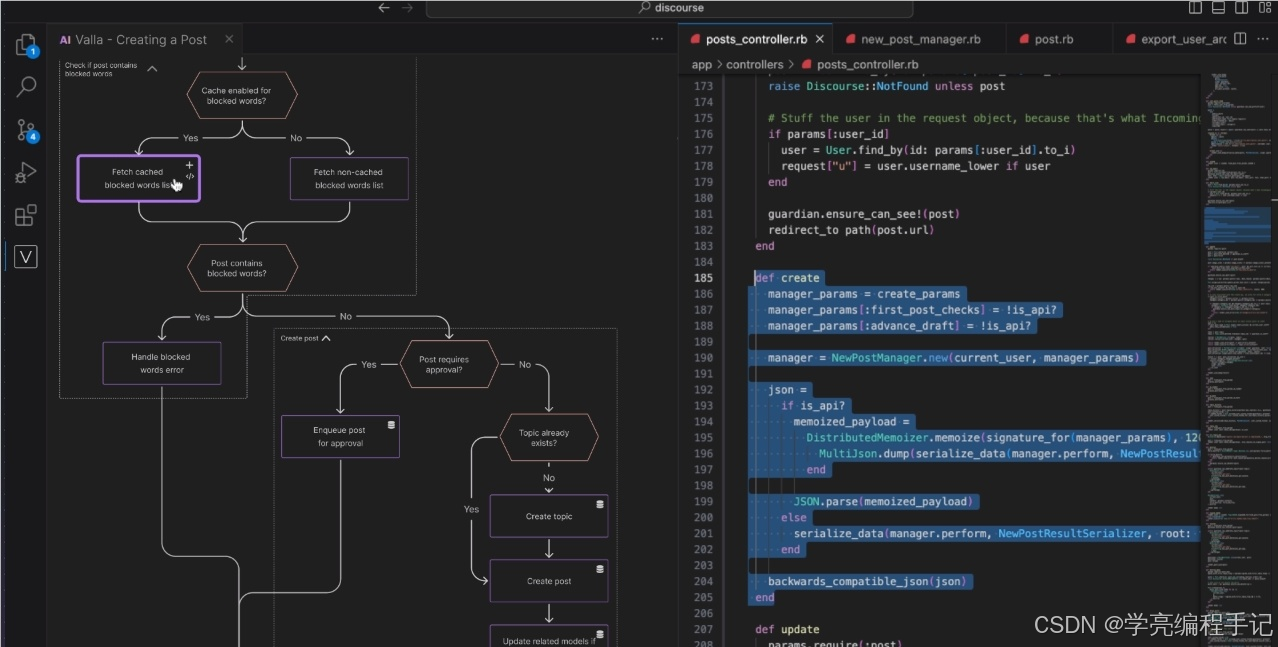Collapse the 'Create post' group chevron
The height and width of the screenshot is (647, 1278).
(x=326, y=338)
